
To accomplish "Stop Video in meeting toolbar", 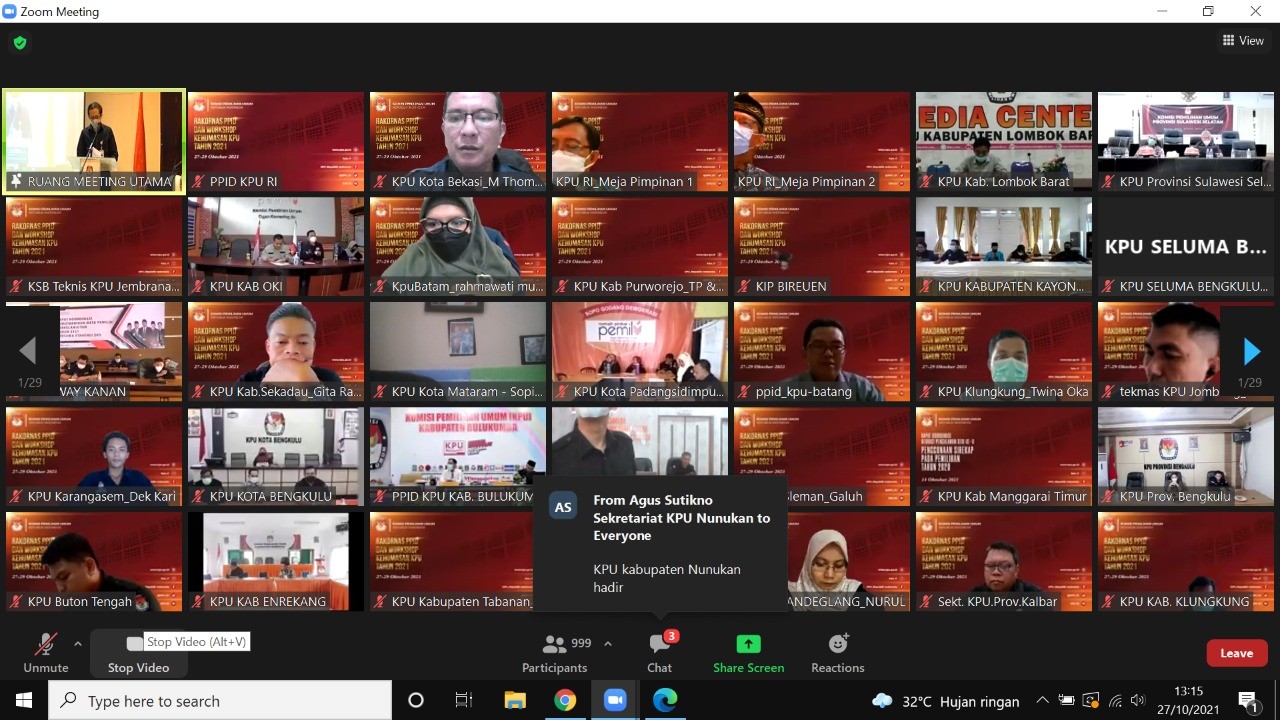I will tap(138, 652).
